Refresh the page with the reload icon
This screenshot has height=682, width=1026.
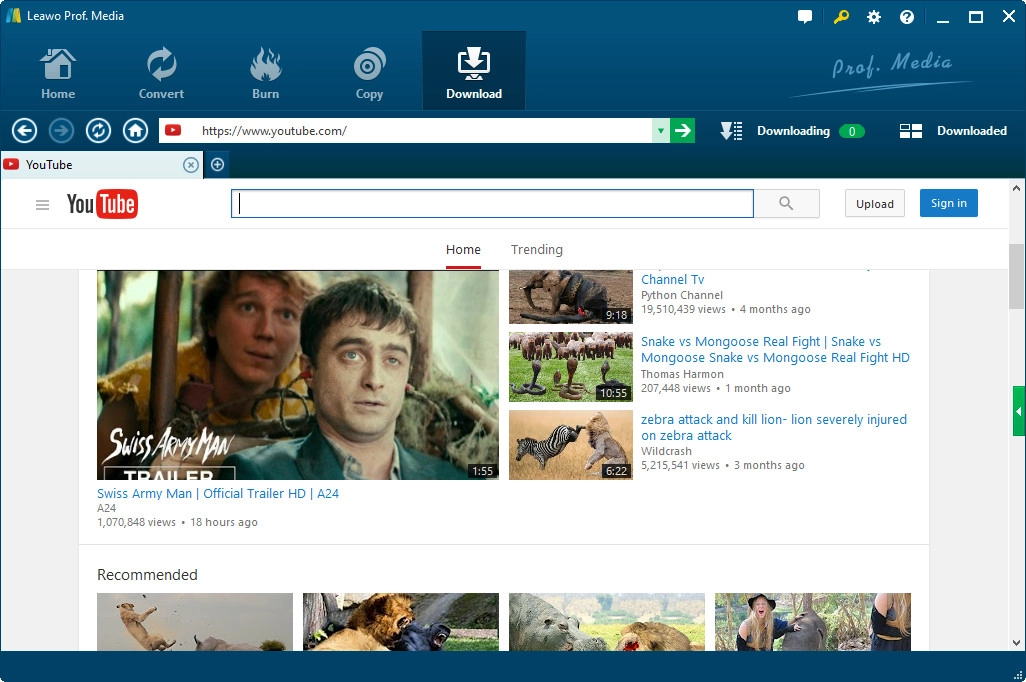pyautogui.click(x=98, y=131)
